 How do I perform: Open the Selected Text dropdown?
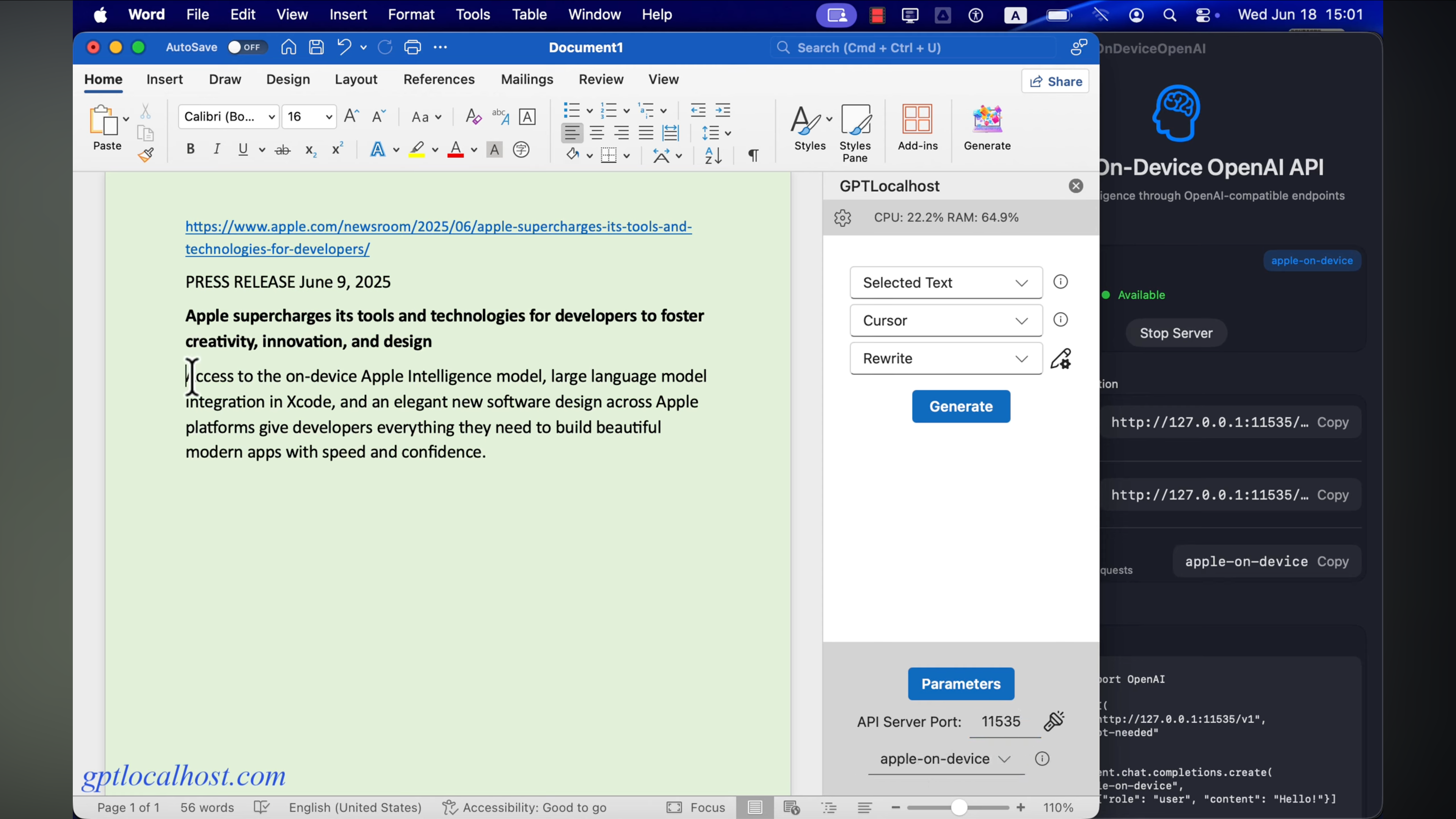point(946,282)
